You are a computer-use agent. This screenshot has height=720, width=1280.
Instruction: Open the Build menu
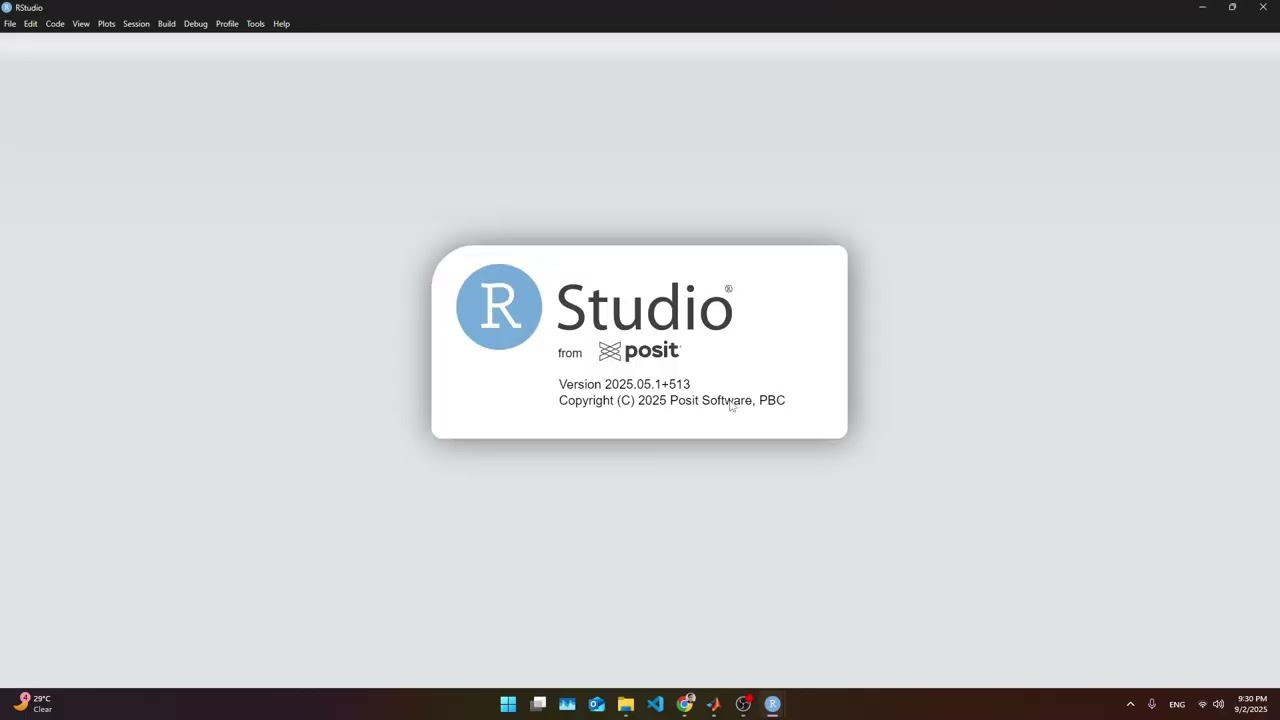click(x=167, y=24)
